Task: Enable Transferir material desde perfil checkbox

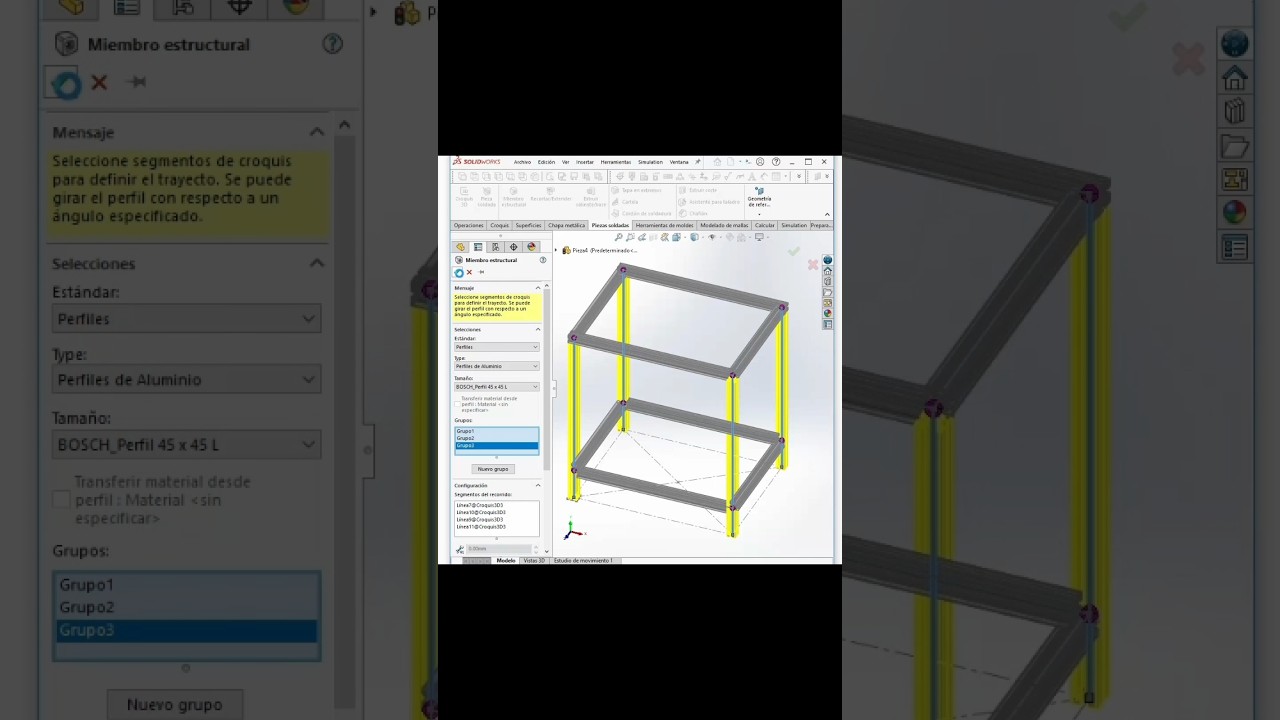Action: pyautogui.click(x=457, y=404)
